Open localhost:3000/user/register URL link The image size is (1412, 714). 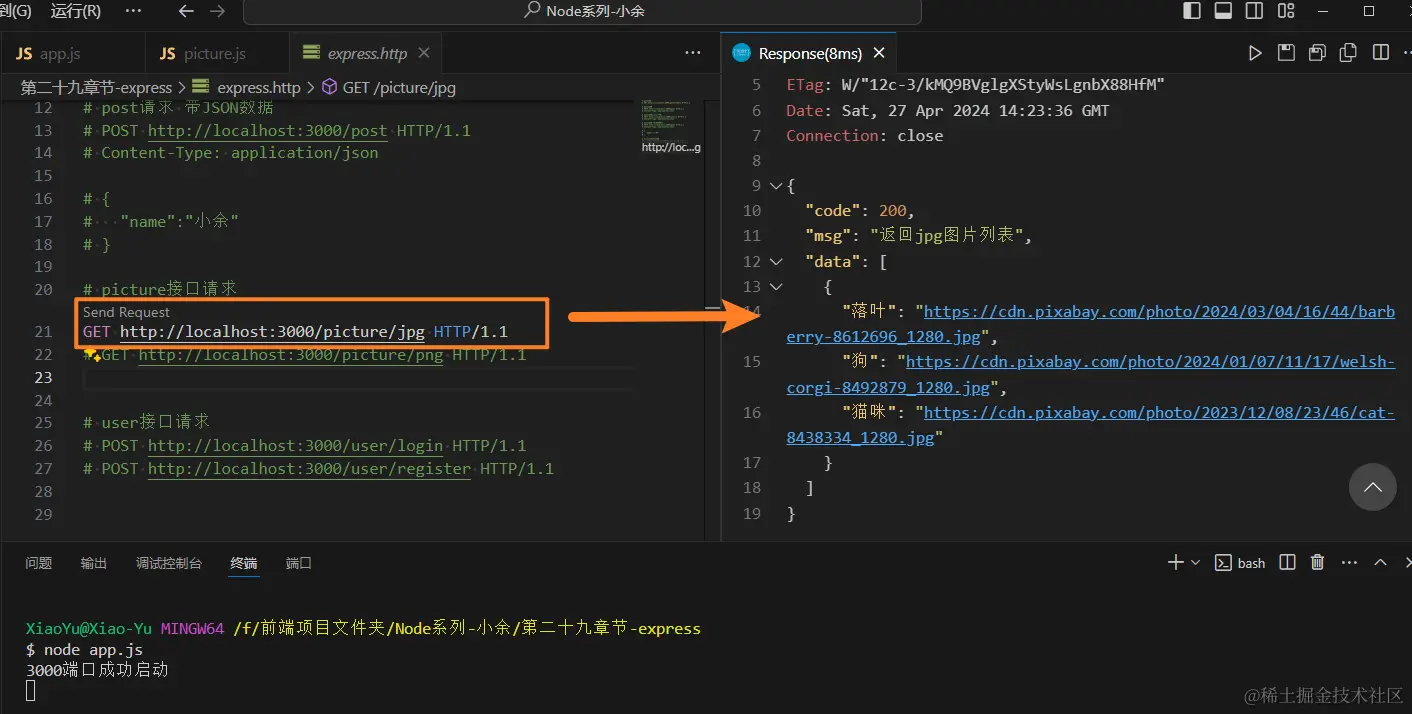coord(309,468)
